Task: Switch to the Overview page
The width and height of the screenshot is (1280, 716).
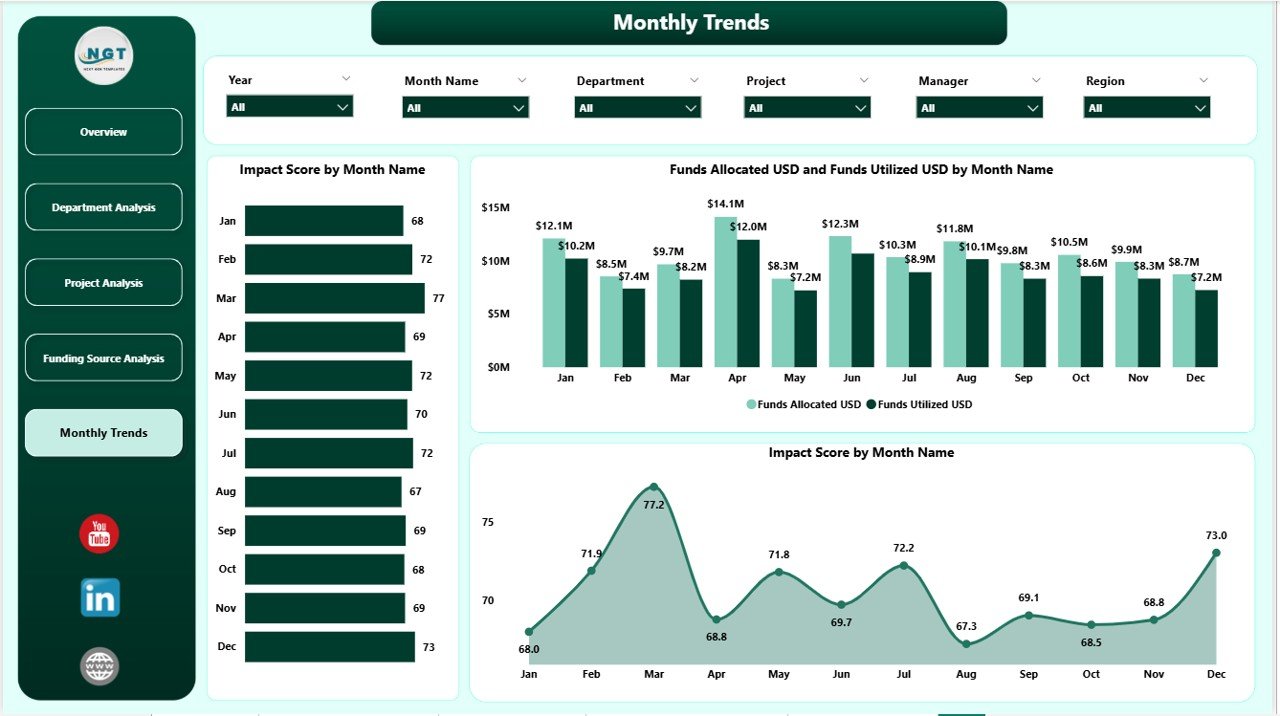Action: [x=103, y=131]
